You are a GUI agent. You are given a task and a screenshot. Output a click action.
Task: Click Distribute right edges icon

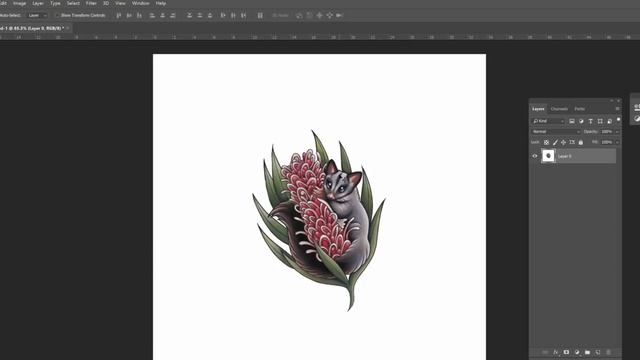[x=243, y=16]
